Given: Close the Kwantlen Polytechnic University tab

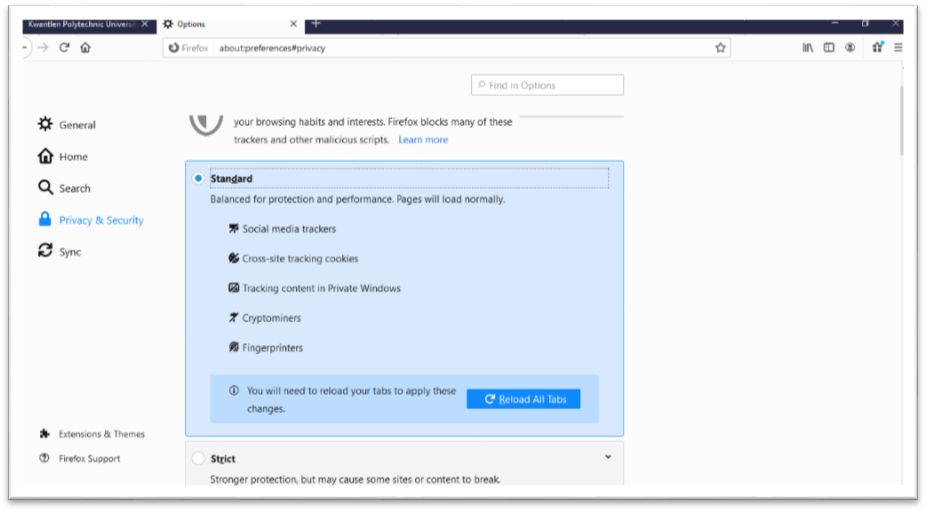Looking at the screenshot, I should click(x=145, y=24).
